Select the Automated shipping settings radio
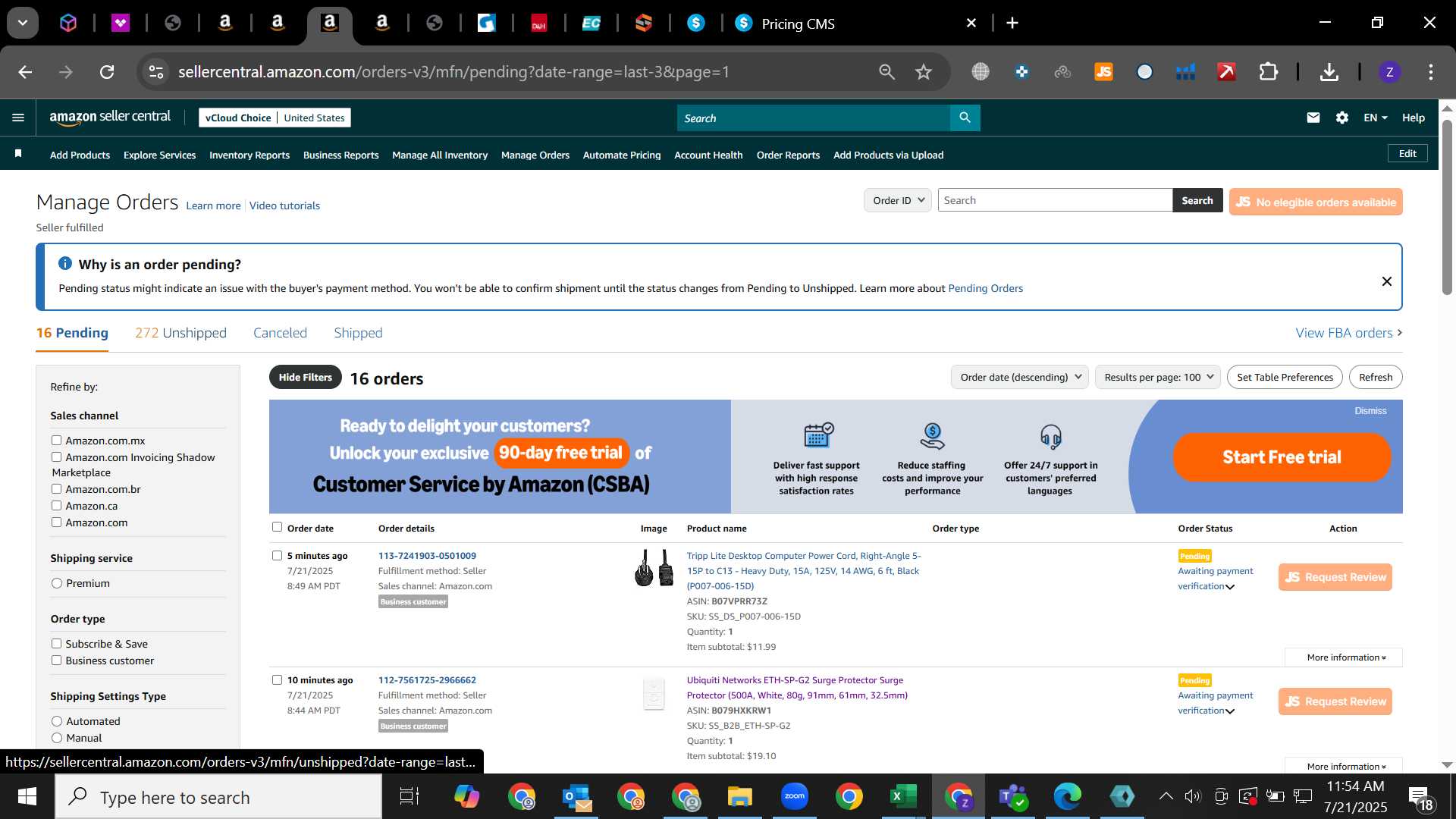The image size is (1456, 819). (57, 721)
